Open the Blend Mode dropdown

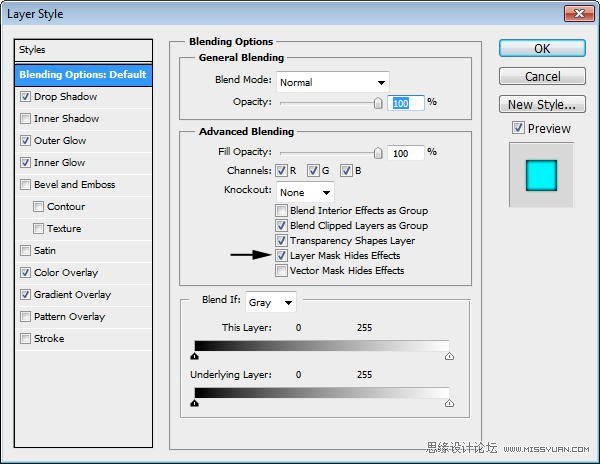(333, 82)
